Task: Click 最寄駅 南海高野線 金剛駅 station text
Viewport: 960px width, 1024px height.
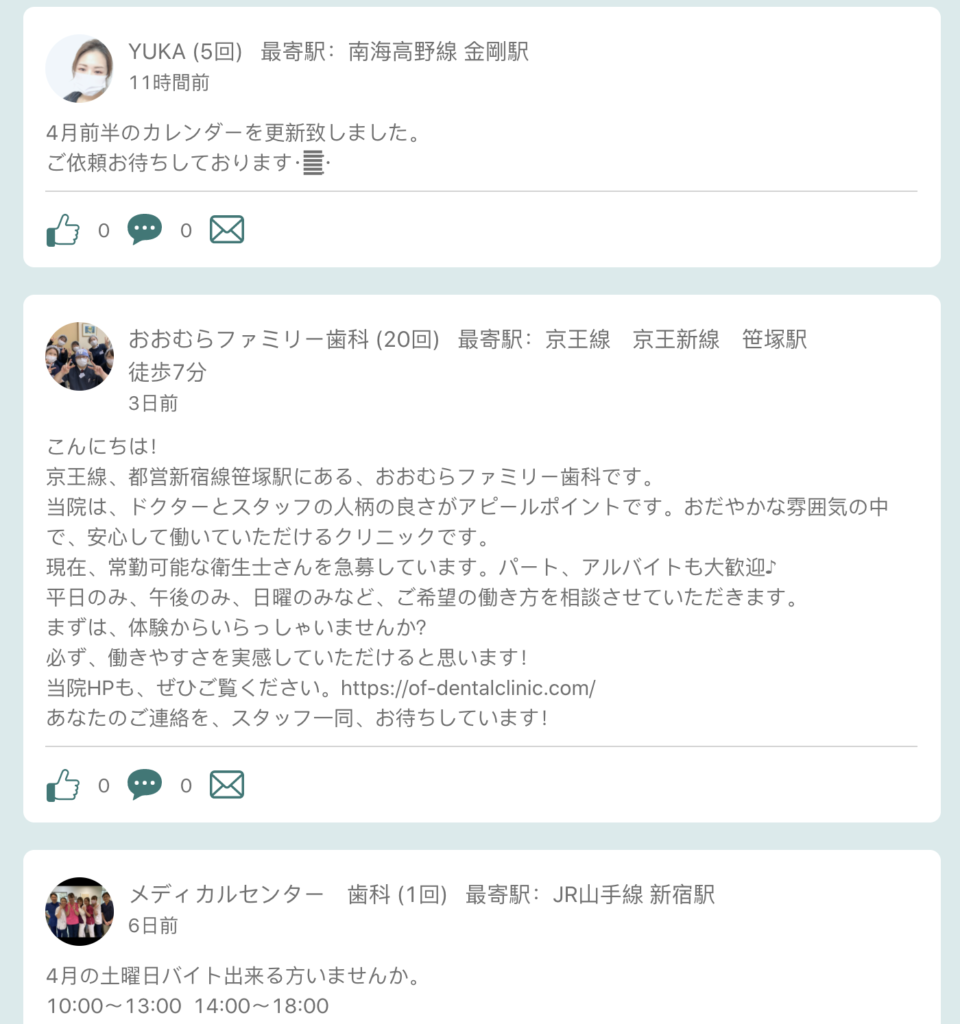Action: 394,51
